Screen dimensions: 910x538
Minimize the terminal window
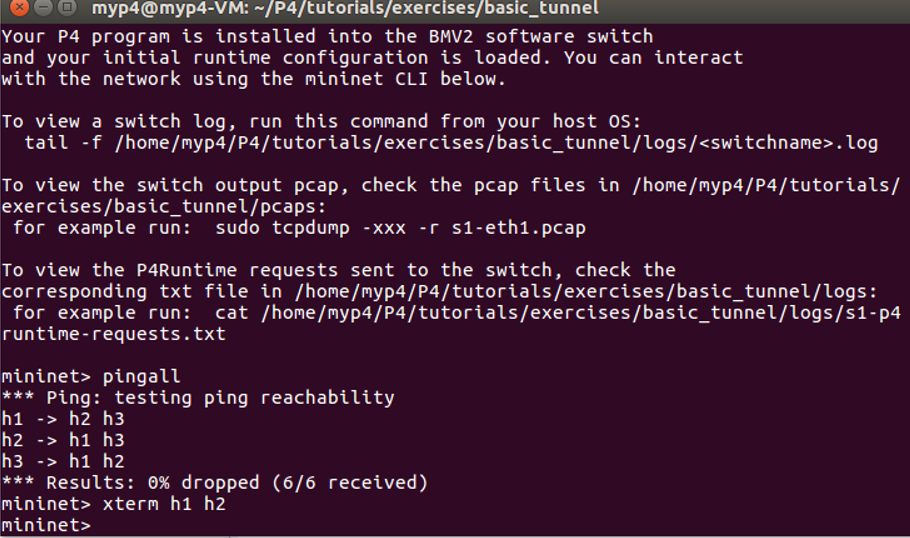(x=44, y=7)
